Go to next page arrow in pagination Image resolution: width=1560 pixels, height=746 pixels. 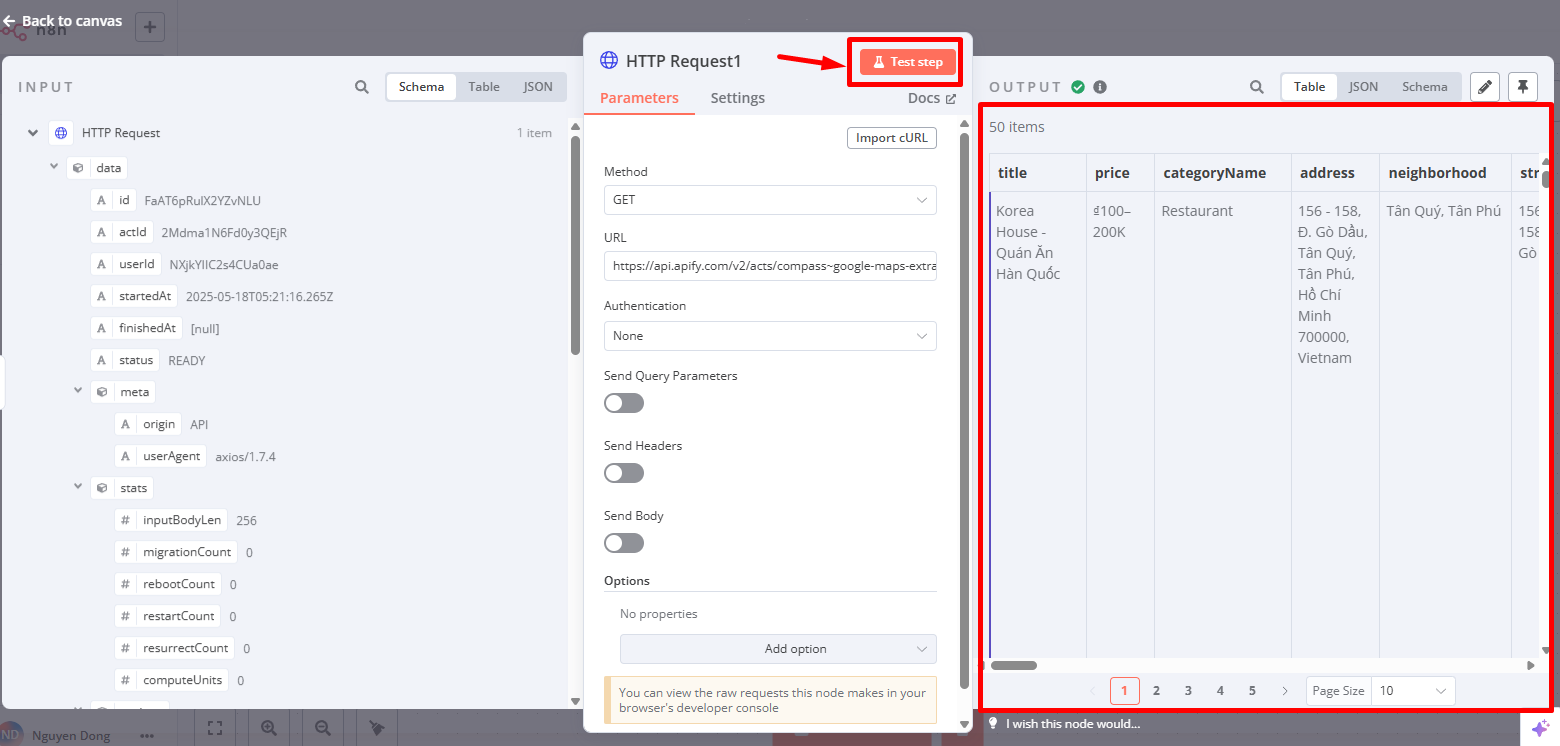pos(1284,691)
